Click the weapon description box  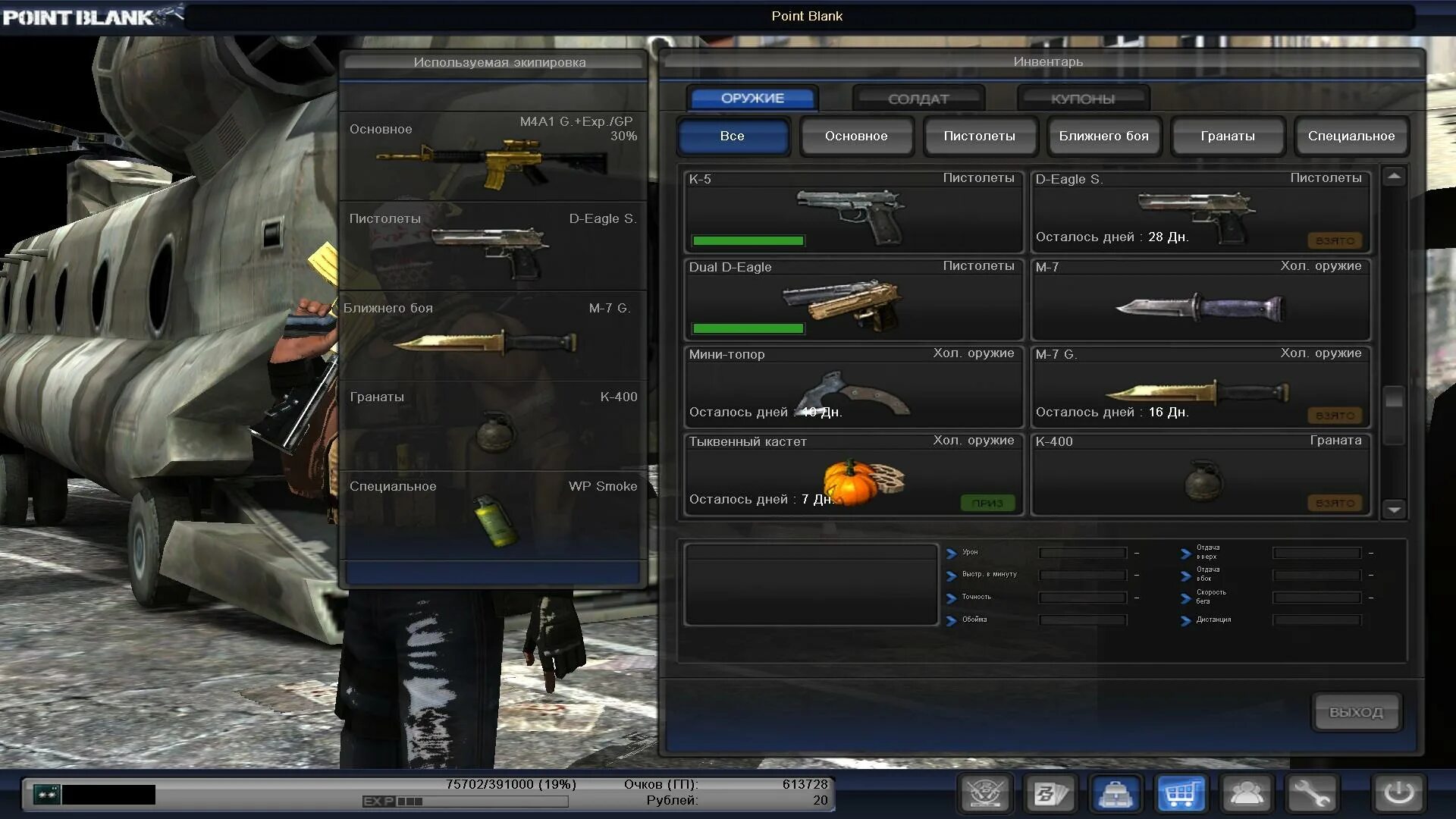pyautogui.click(x=811, y=585)
